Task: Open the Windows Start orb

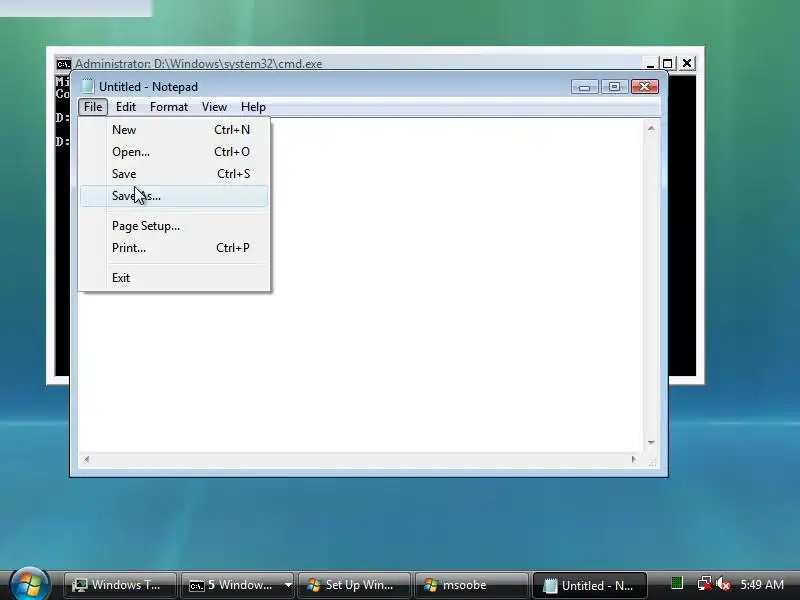Action: 29,584
